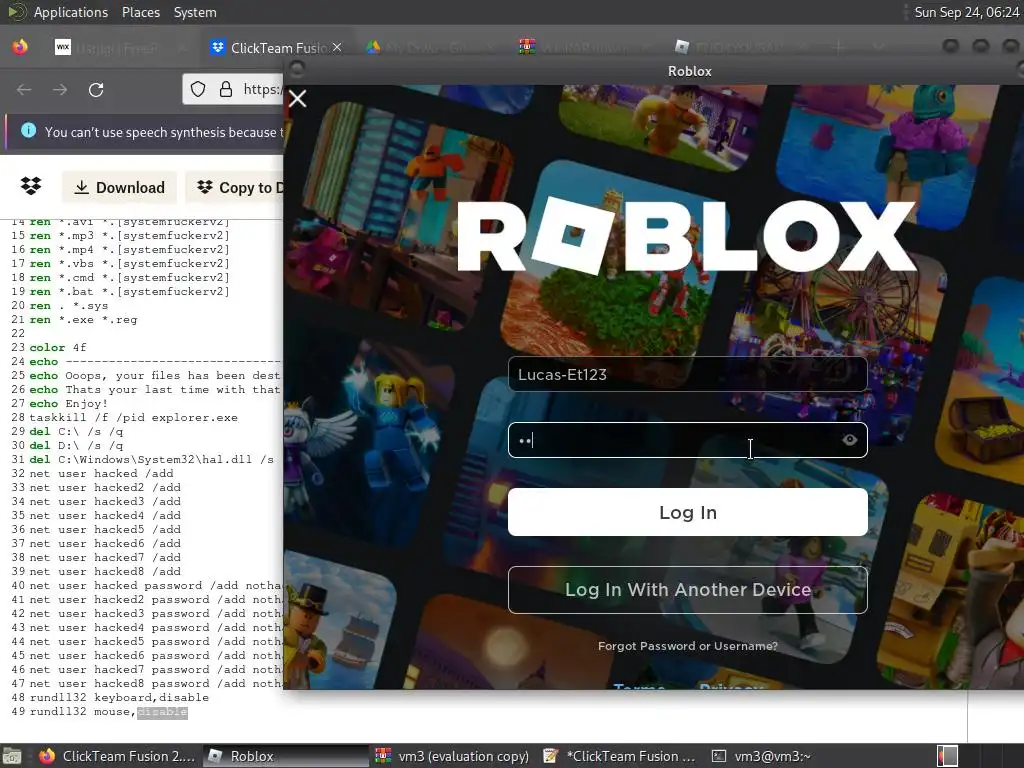This screenshot has width=1024, height=768.
Task: Click highlighted word 'disable' on line 49
Action: point(162,712)
